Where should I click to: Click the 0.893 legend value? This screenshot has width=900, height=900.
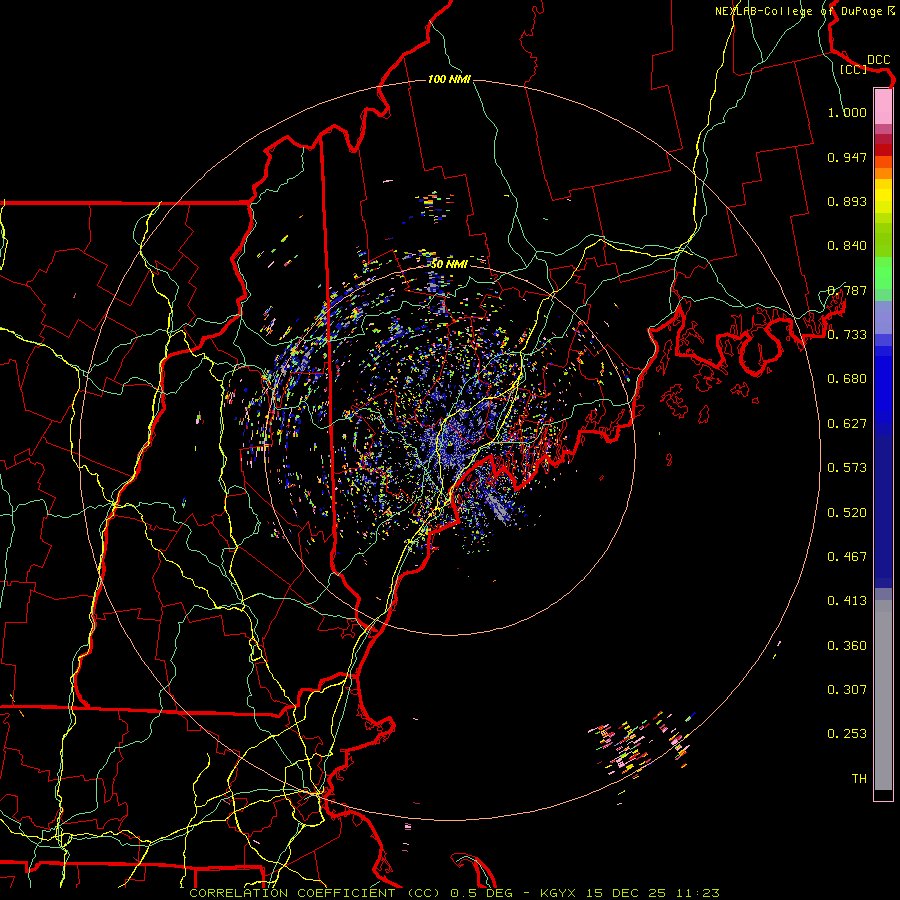[x=847, y=201]
